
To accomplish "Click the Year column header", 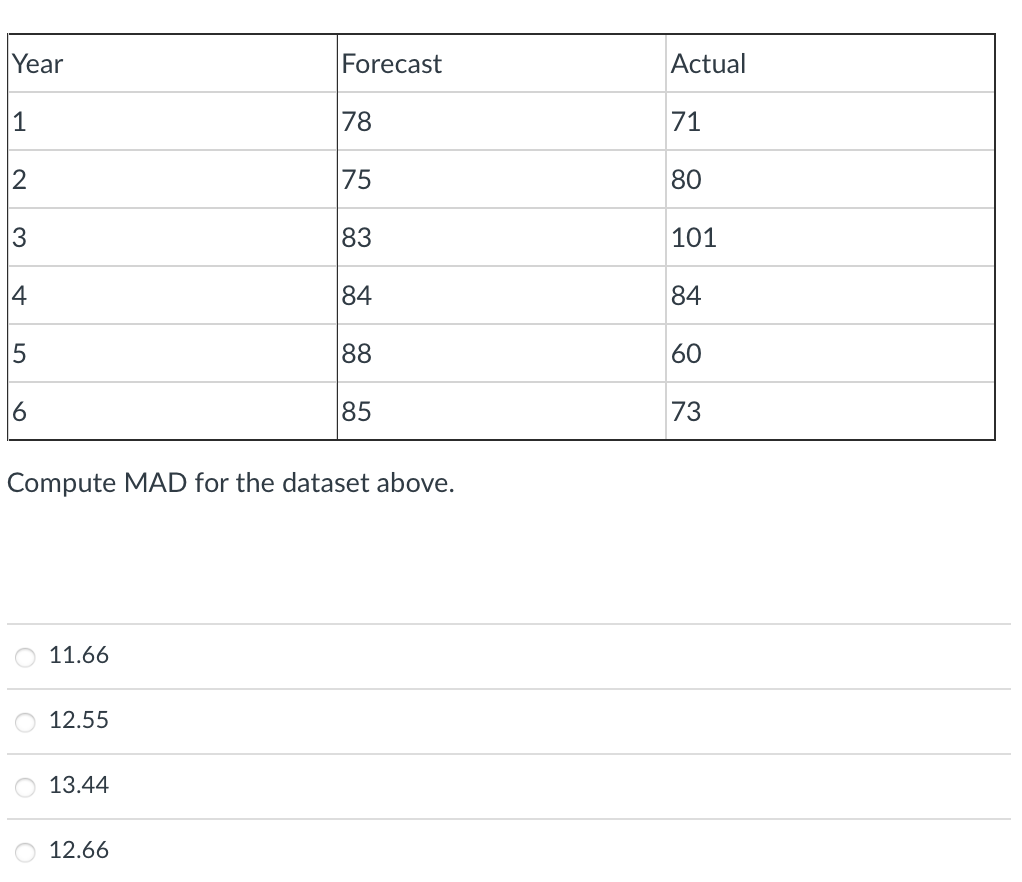I will tap(36, 63).
